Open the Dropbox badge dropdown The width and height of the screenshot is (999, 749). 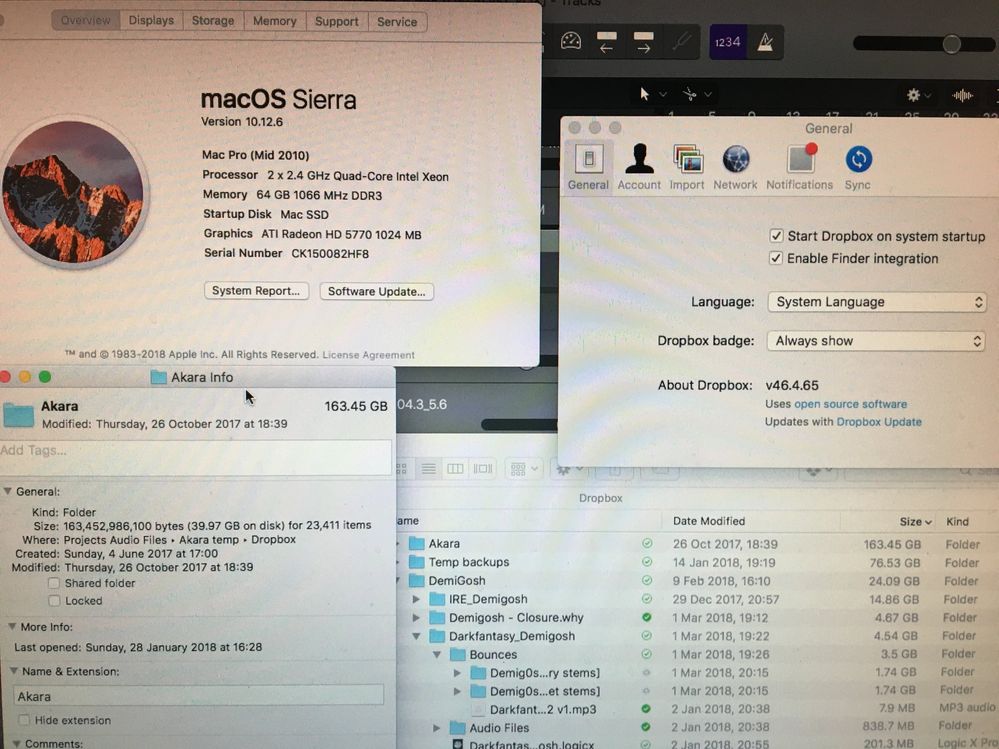point(876,341)
